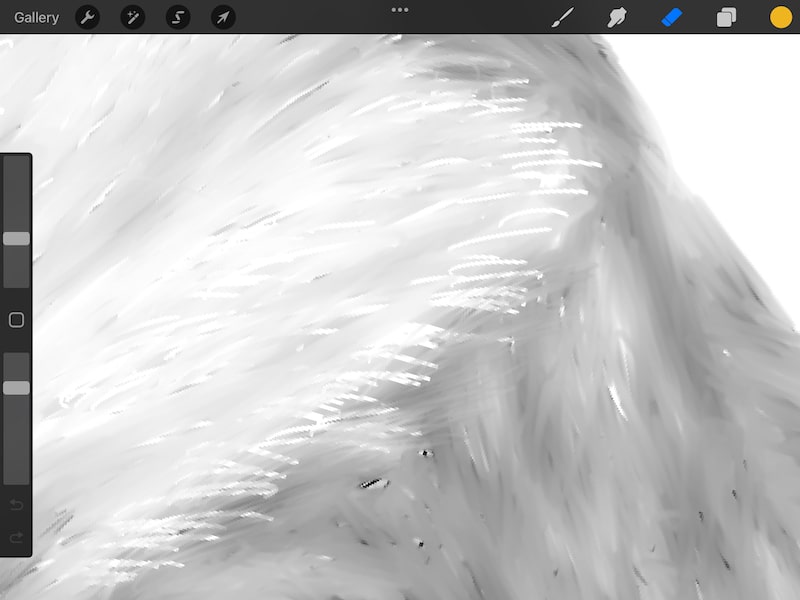Expand the canvas options via the three dots
Screen dimensions: 800x600
pos(400,9)
